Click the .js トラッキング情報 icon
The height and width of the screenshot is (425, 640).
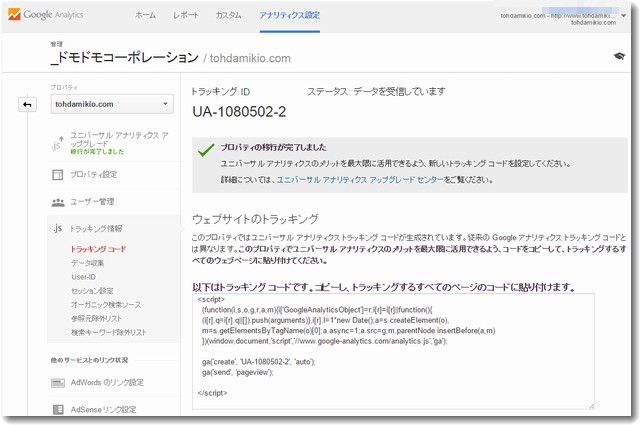tap(58, 228)
